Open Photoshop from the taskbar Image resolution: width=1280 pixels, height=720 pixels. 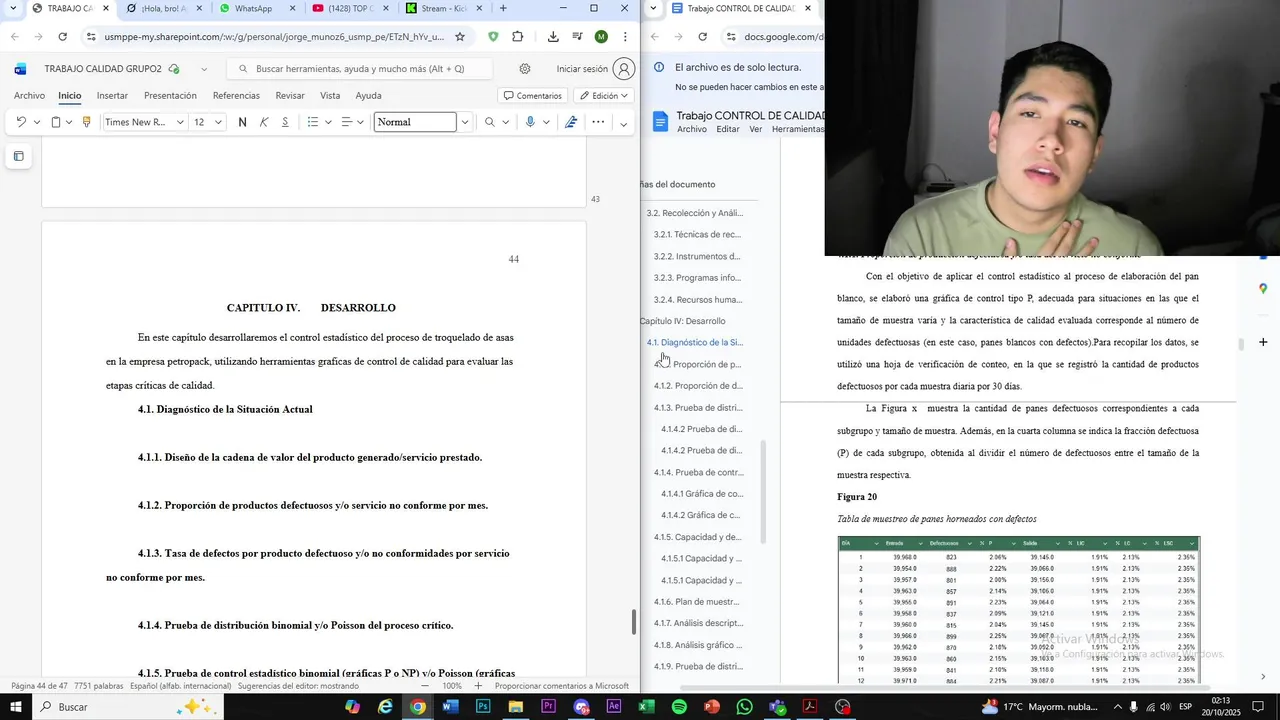483,707
